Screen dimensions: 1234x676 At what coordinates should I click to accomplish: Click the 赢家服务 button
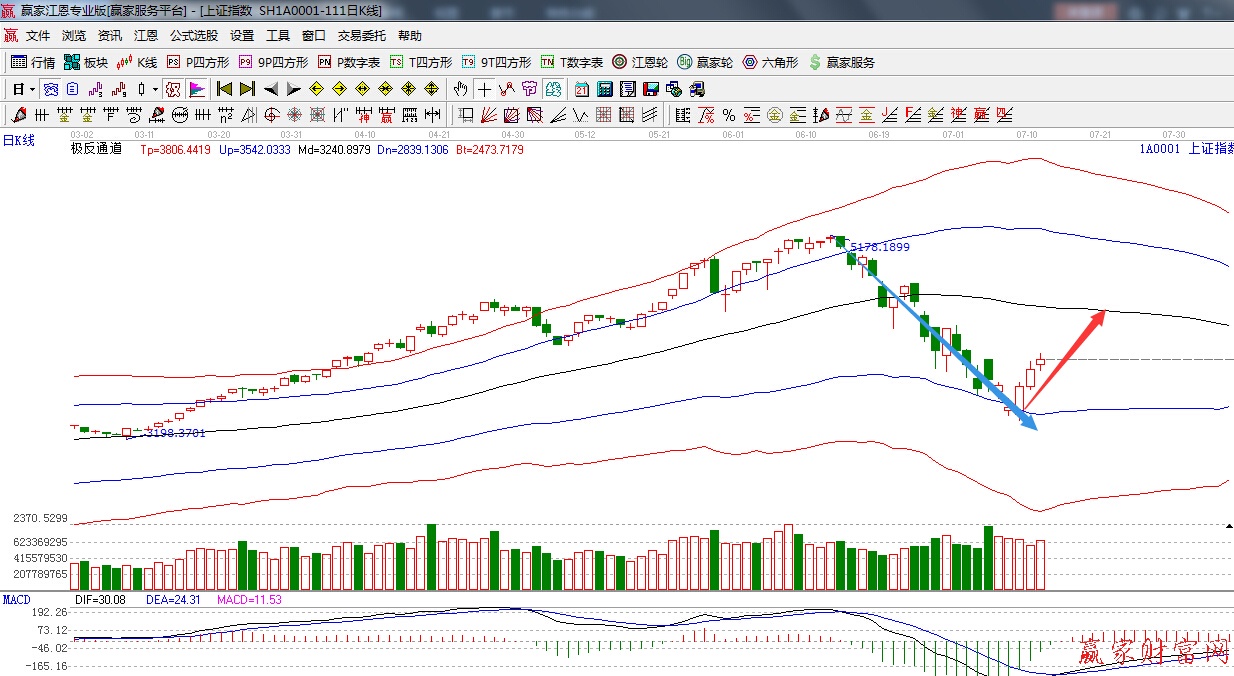point(841,62)
